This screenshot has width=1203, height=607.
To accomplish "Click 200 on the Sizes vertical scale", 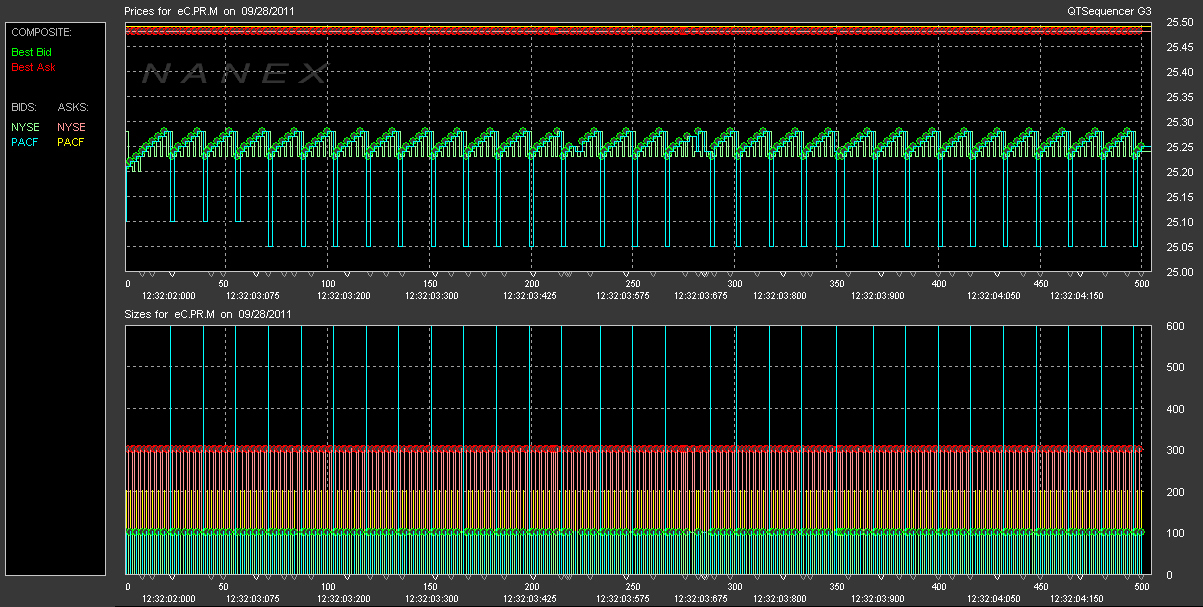I will 1176,493.
